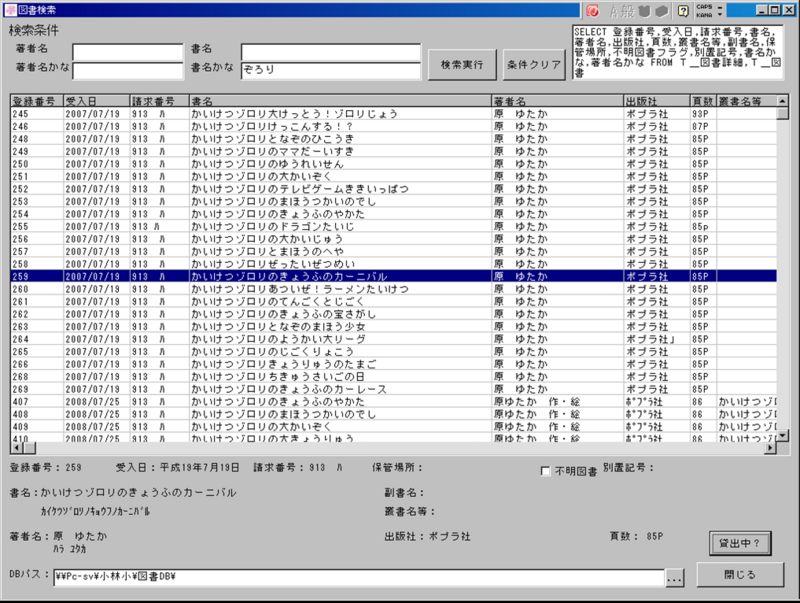
Task: Click the 貸出中? button
Action: [x=739, y=543]
